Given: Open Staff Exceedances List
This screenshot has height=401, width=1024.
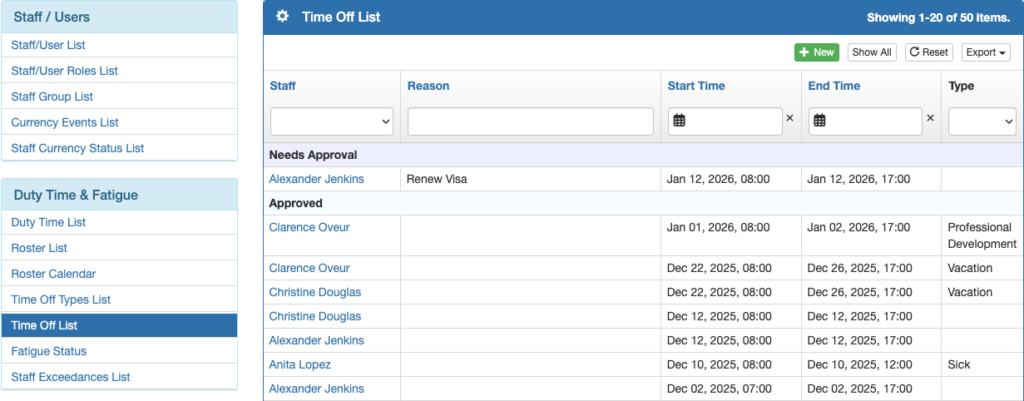Looking at the screenshot, I should pyautogui.click(x=70, y=377).
